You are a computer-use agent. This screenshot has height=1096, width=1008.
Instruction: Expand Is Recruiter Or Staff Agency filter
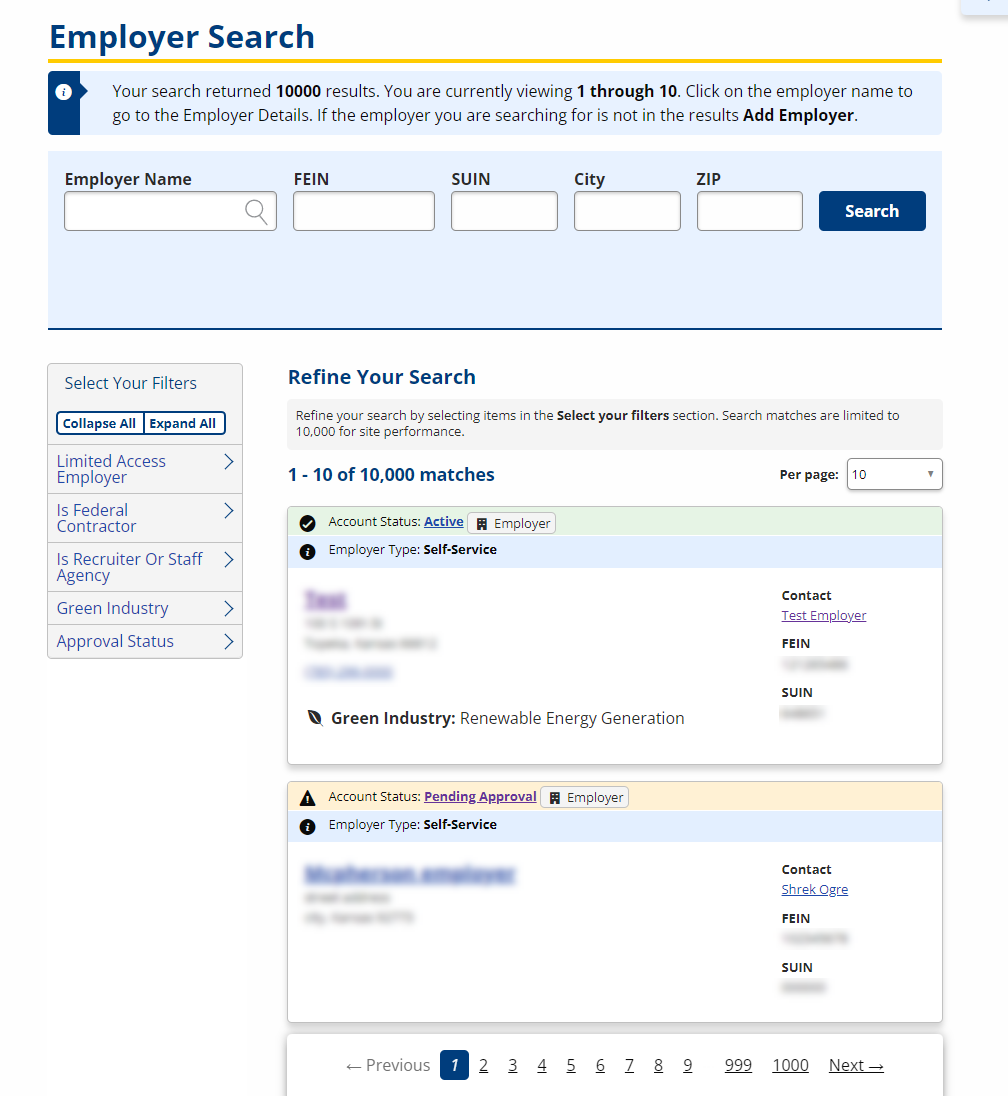145,567
